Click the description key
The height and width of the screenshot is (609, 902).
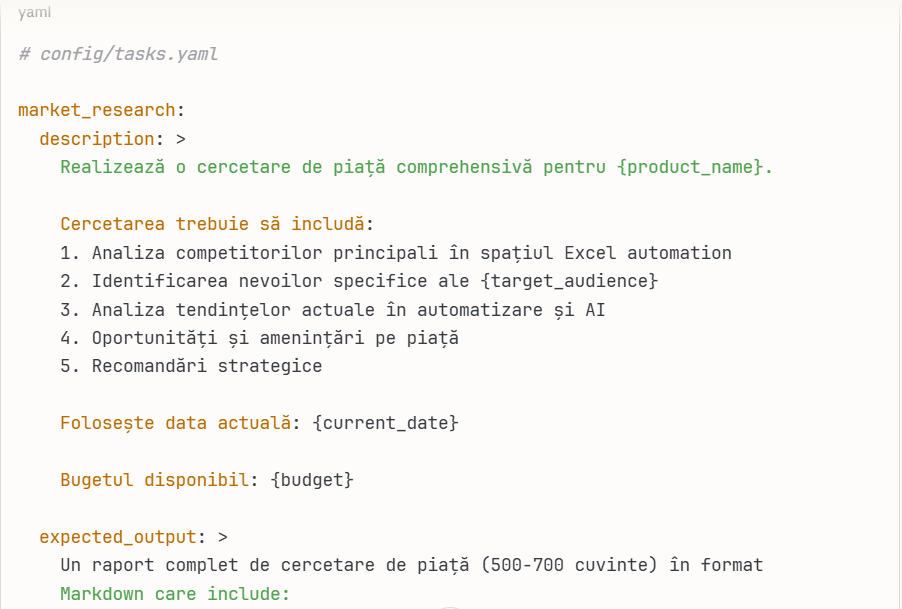(x=97, y=139)
